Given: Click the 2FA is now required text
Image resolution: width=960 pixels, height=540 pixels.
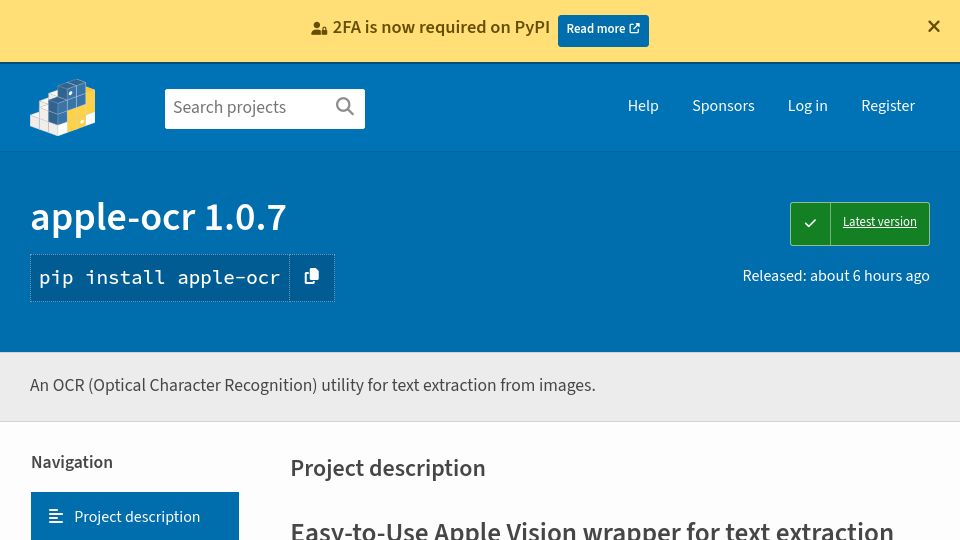Looking at the screenshot, I should [x=441, y=28].
